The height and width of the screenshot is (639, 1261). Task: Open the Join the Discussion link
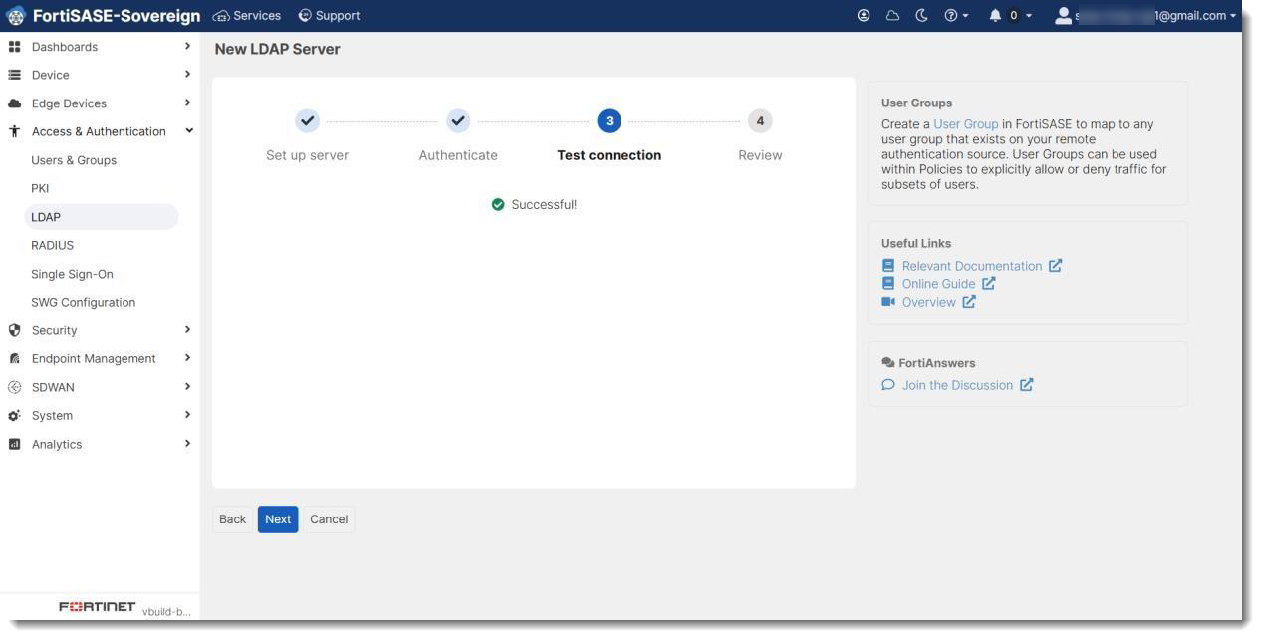point(957,385)
